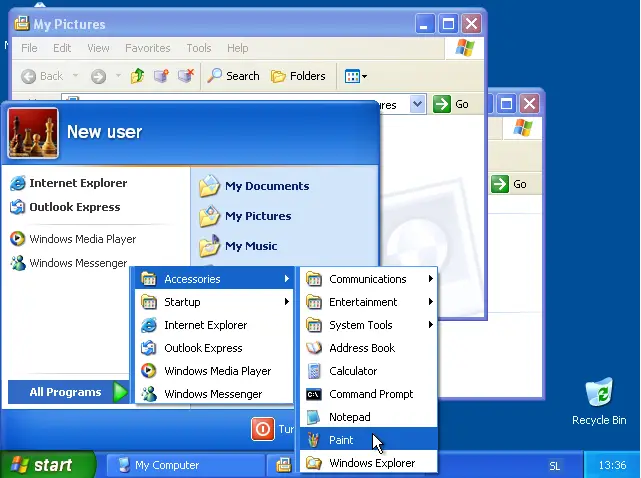Open the Forward history dropdown arrow
Image resolution: width=641 pixels, height=478 pixels.
(x=118, y=76)
